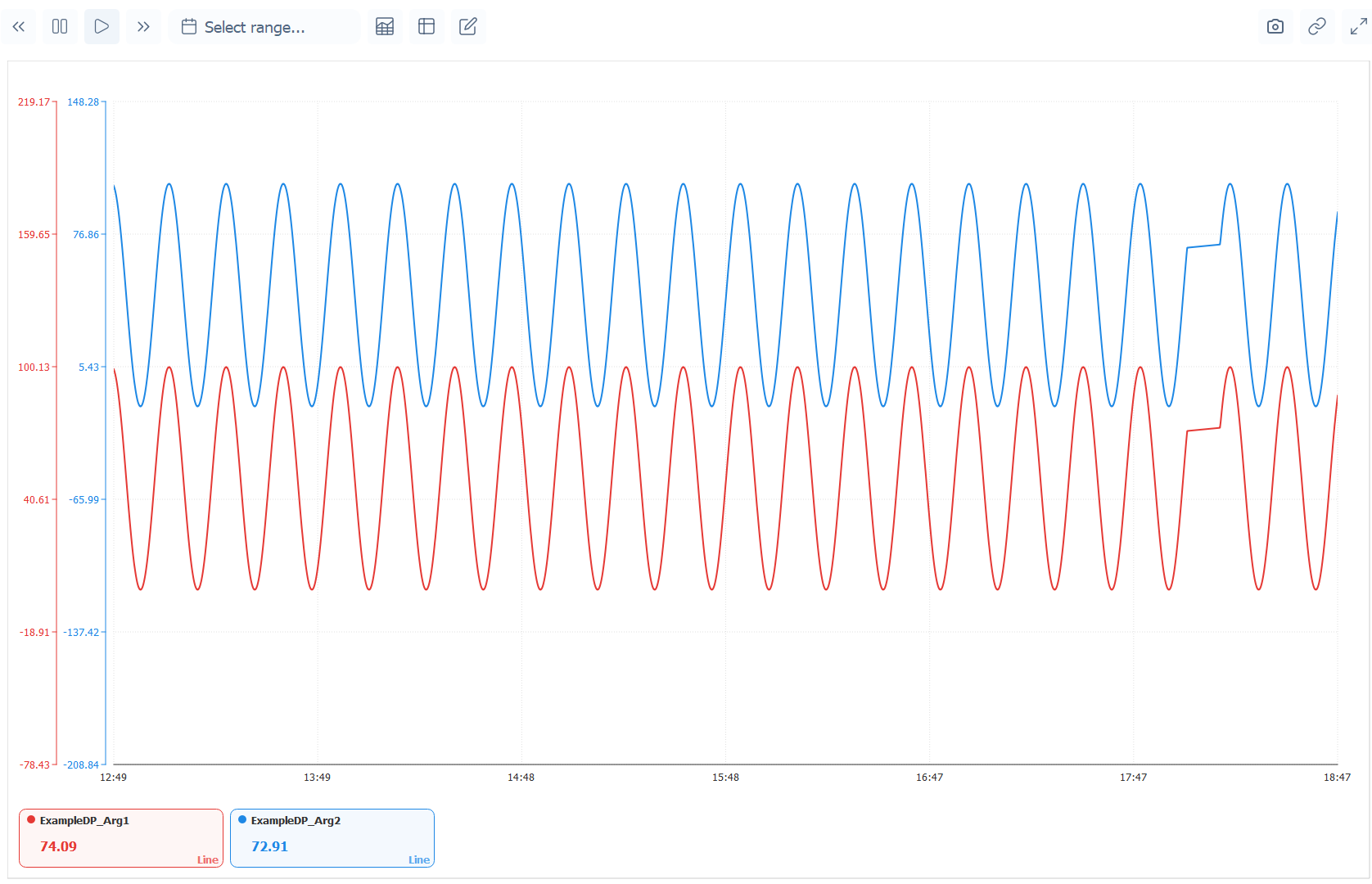The width and height of the screenshot is (1372, 884).
Task: Click the red dot for ExampleDP_Arg1
Action: click(x=31, y=820)
